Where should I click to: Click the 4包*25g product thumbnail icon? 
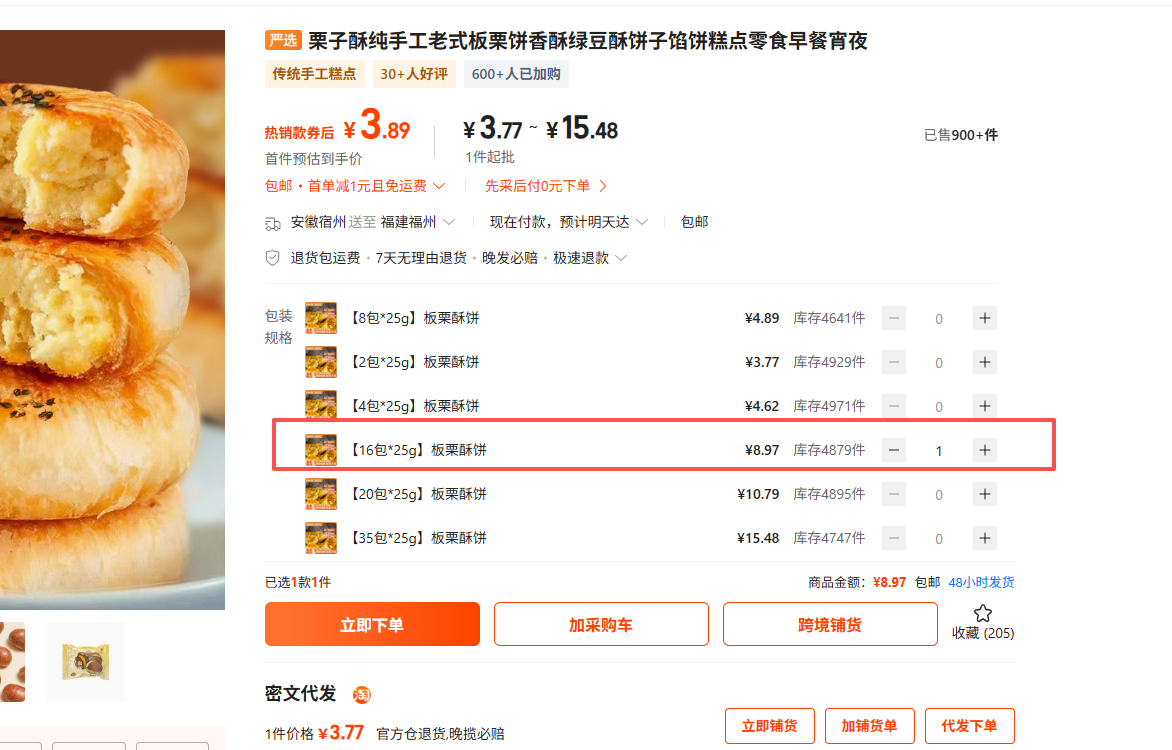click(321, 406)
